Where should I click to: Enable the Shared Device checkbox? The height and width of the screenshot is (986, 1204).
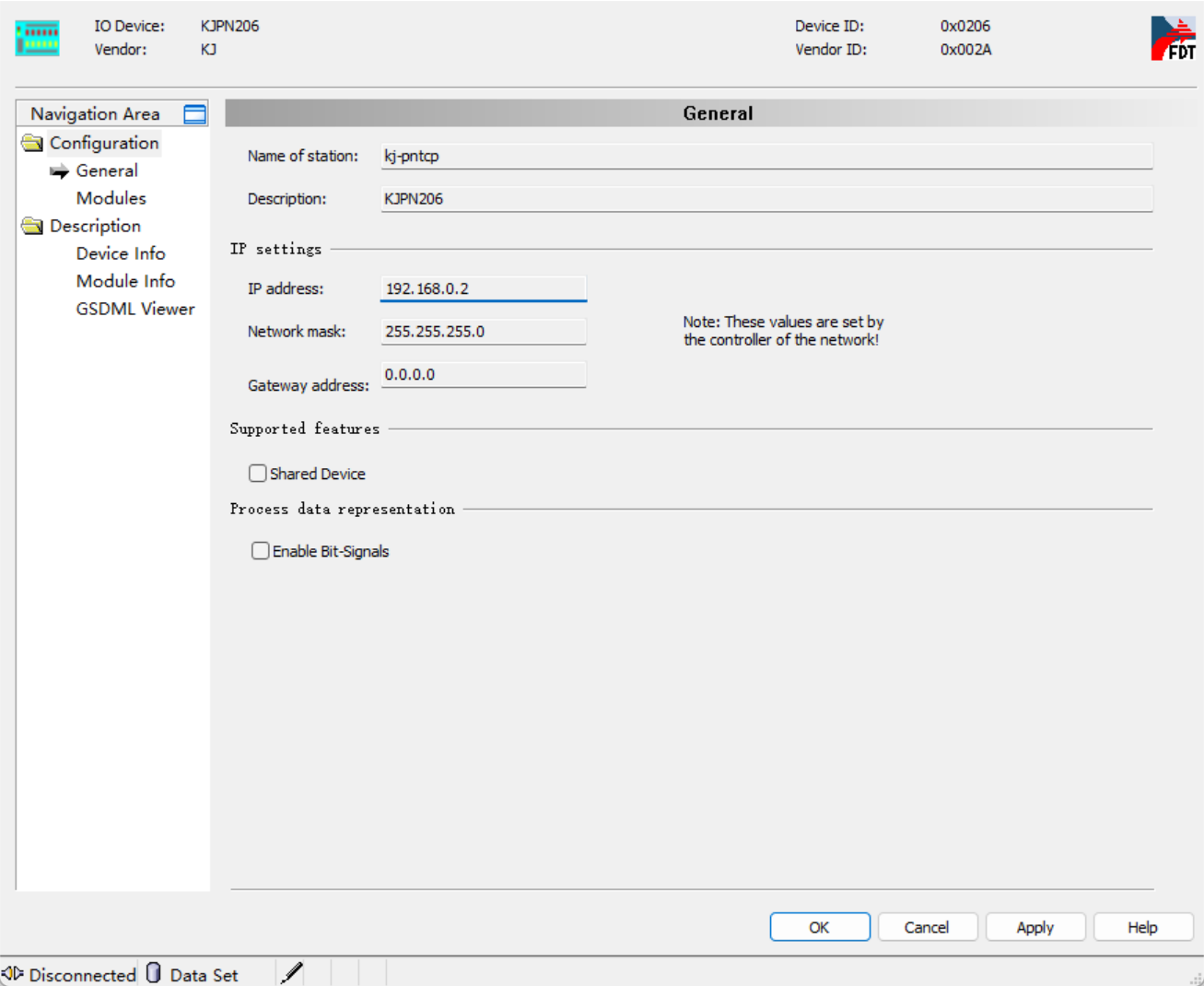pos(258,474)
